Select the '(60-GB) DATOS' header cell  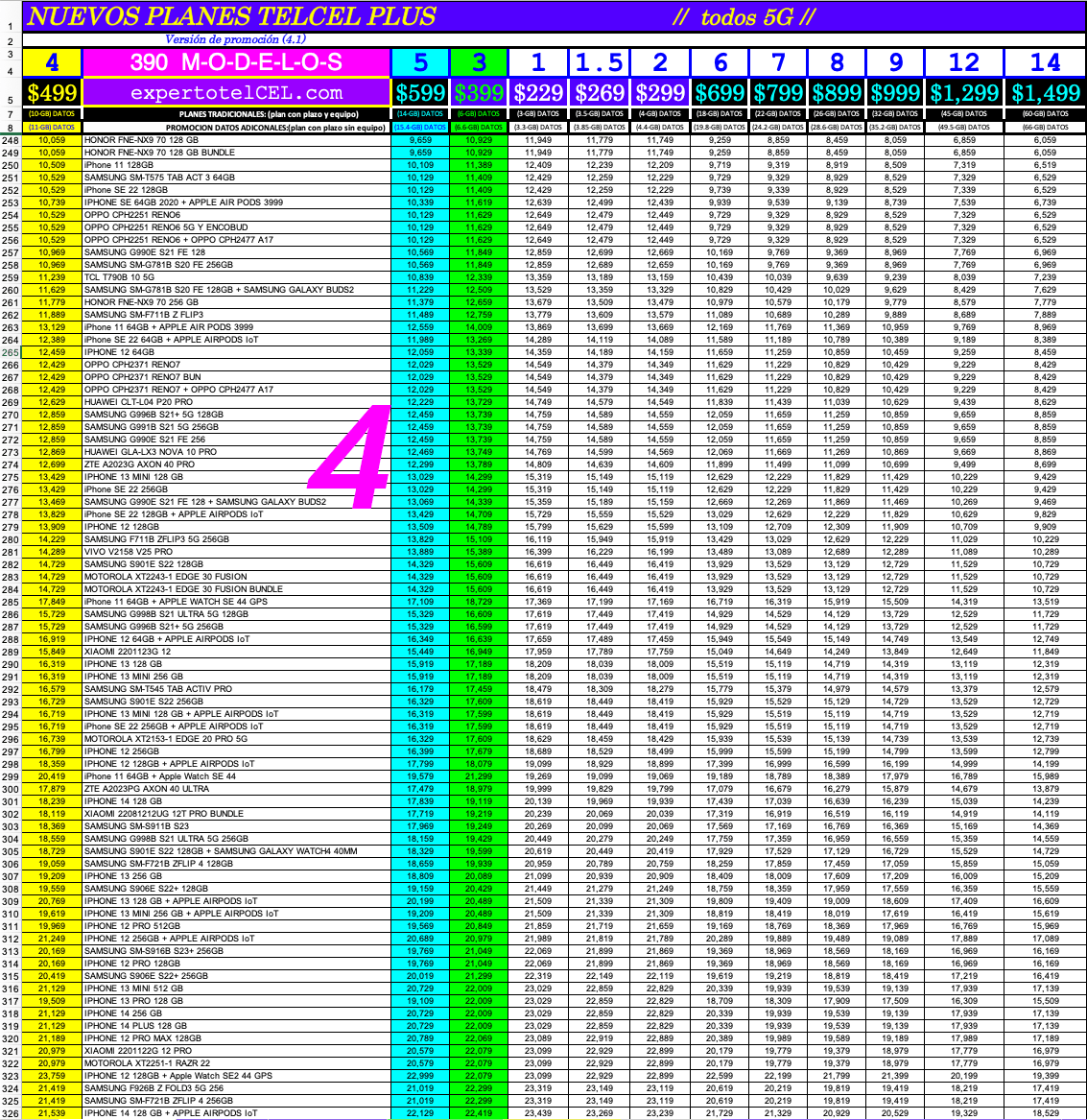click(x=1045, y=114)
